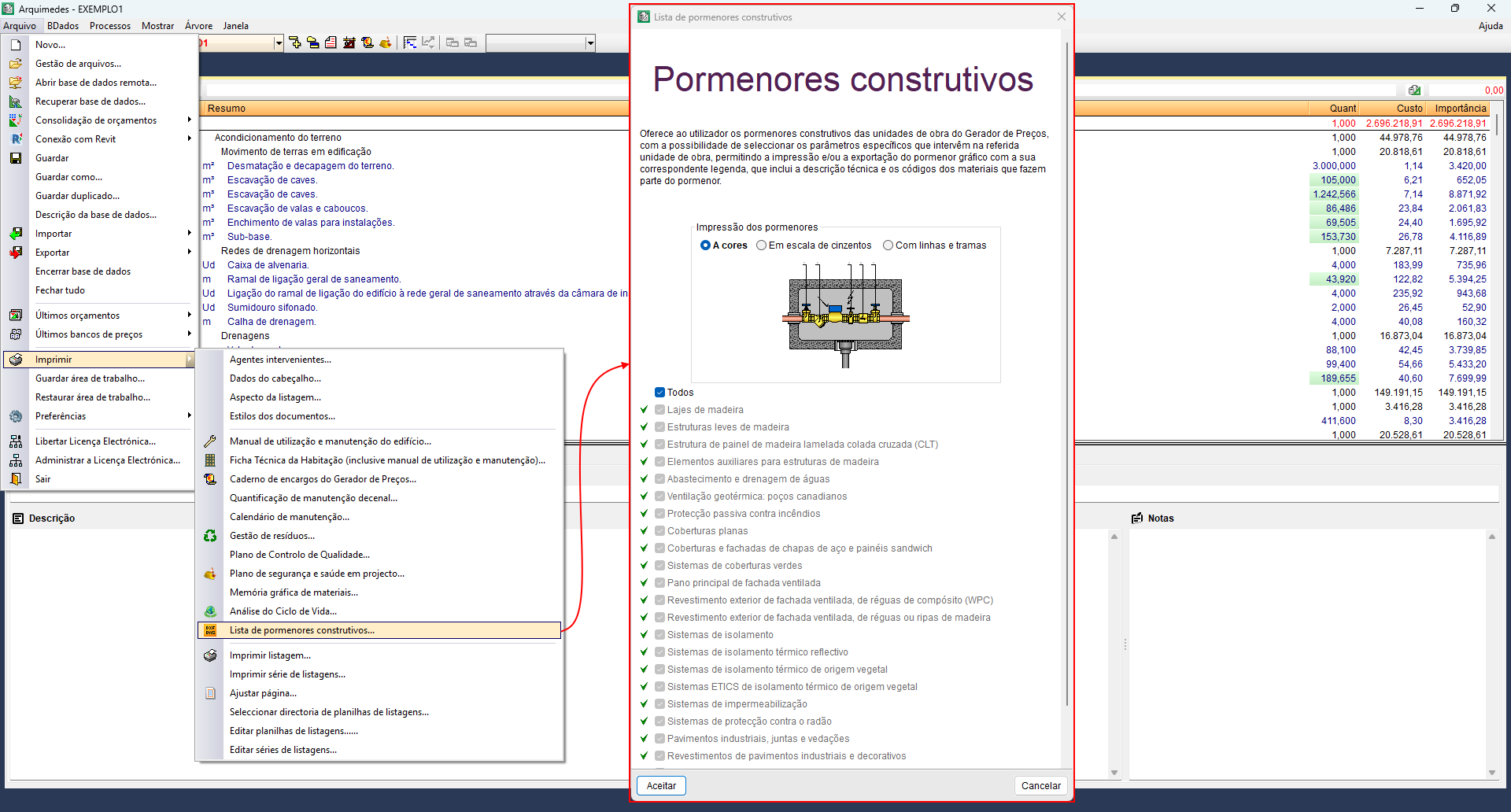The width and height of the screenshot is (1511, 812).
Task: Select the hard hat safety icon on toolbar
Action: [385, 43]
